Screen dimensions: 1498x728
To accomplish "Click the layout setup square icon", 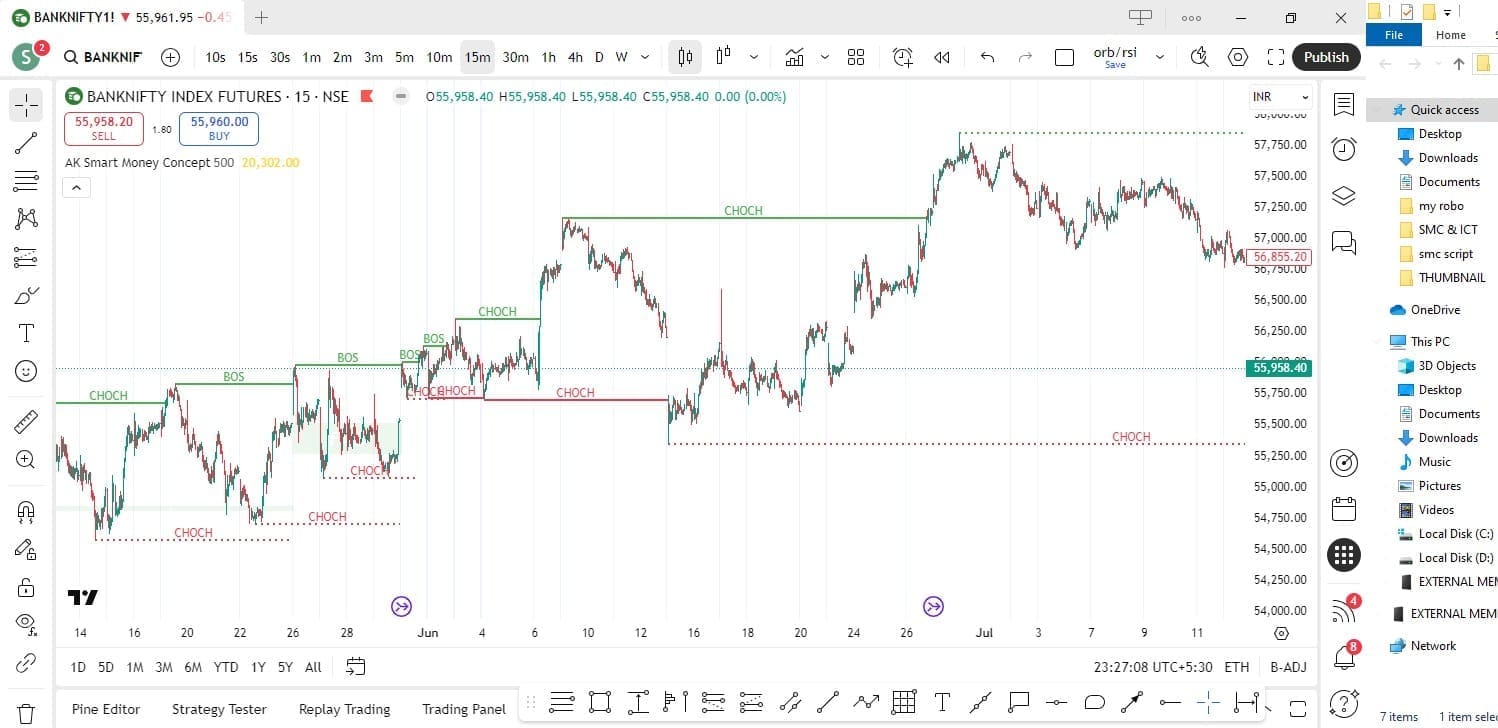I will (1064, 57).
